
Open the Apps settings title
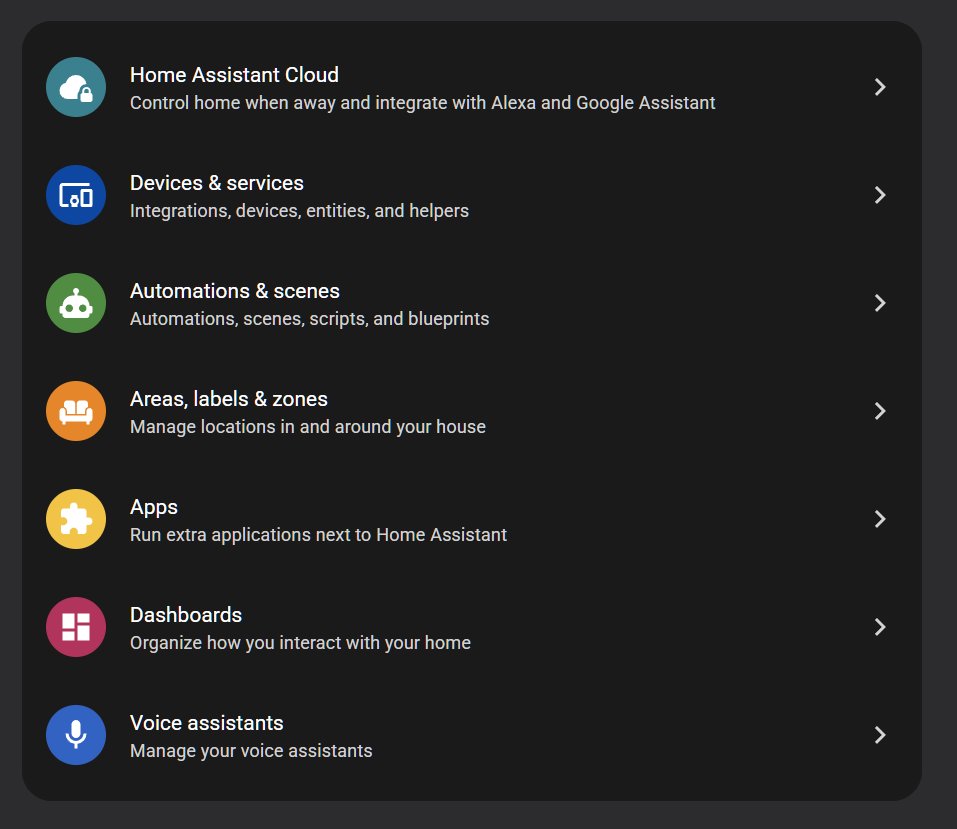tap(154, 508)
